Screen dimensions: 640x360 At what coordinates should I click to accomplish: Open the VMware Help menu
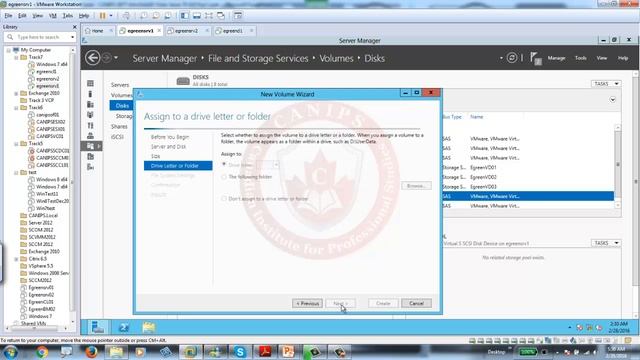pyautogui.click(x=84, y=16)
